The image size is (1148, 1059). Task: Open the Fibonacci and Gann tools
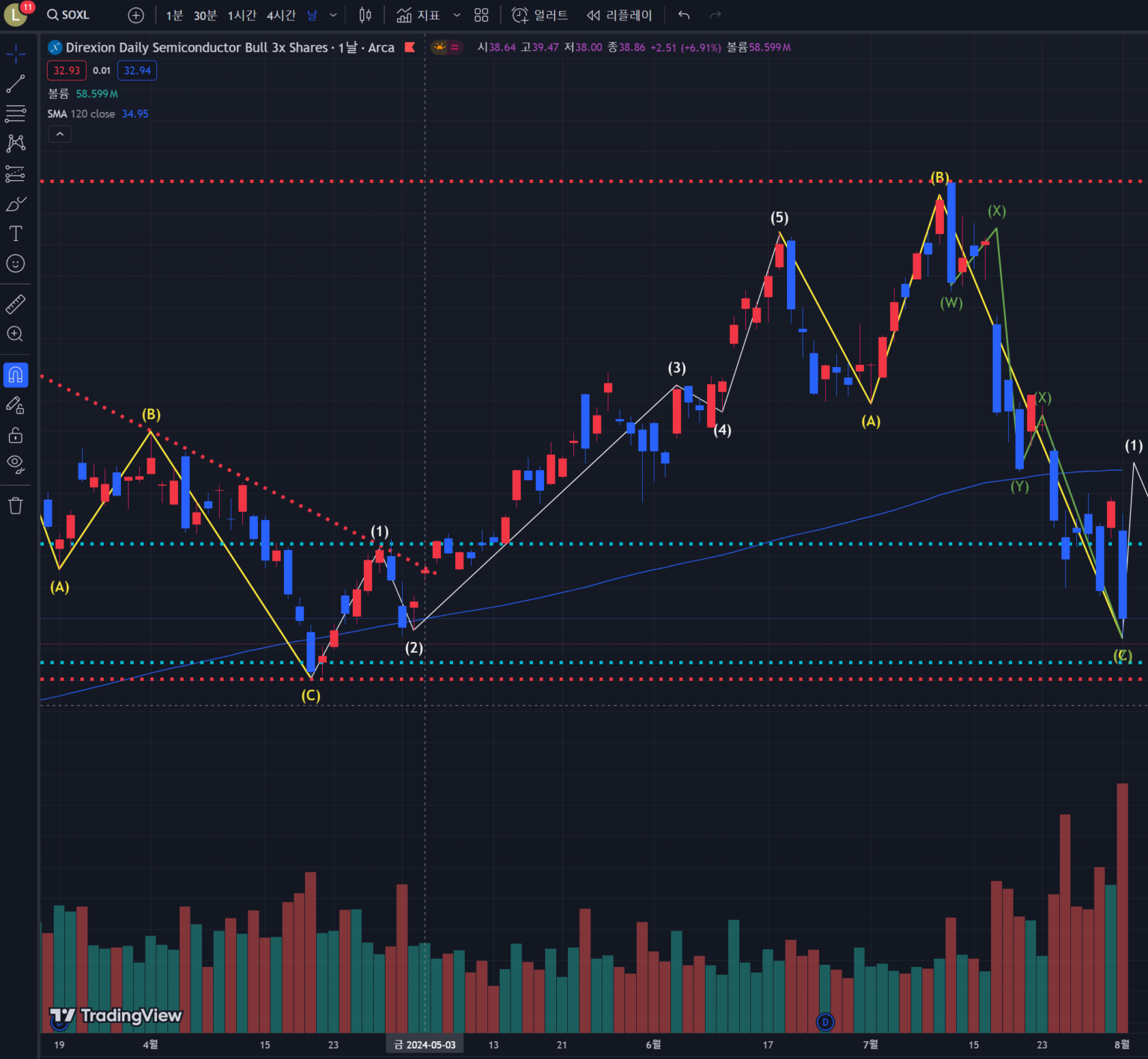pyautogui.click(x=16, y=114)
